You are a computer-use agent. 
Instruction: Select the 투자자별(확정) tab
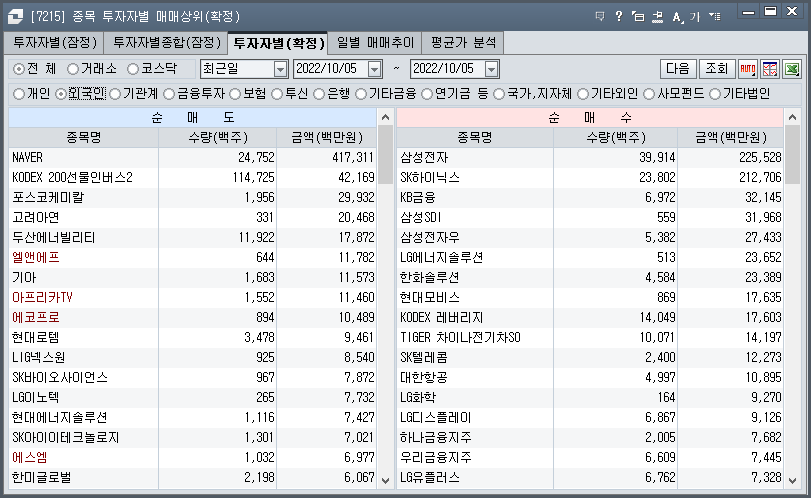278,43
